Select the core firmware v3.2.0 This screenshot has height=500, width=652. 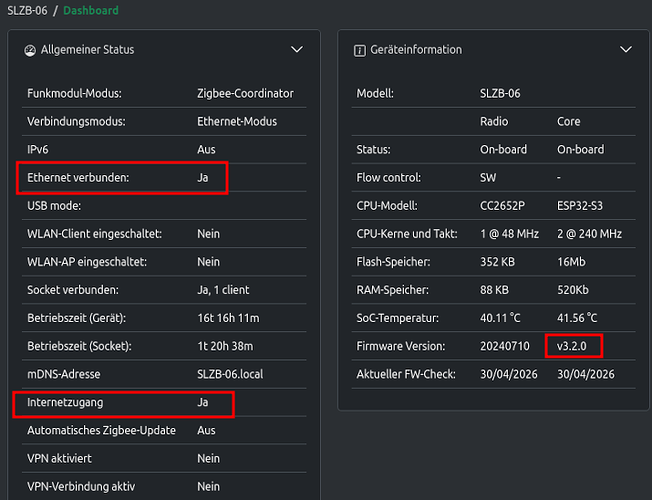572,346
